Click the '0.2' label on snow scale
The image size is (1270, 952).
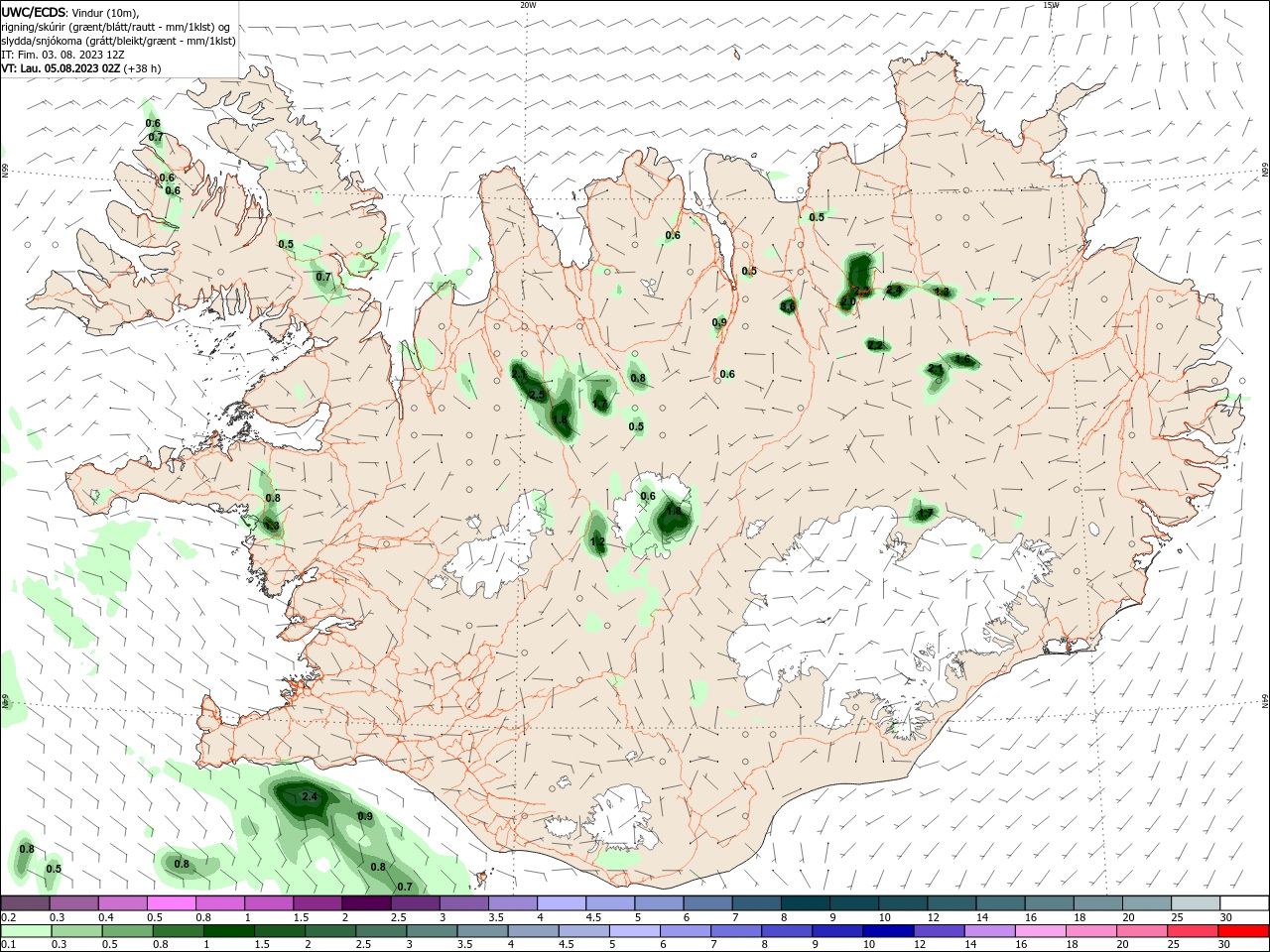(x=8, y=917)
